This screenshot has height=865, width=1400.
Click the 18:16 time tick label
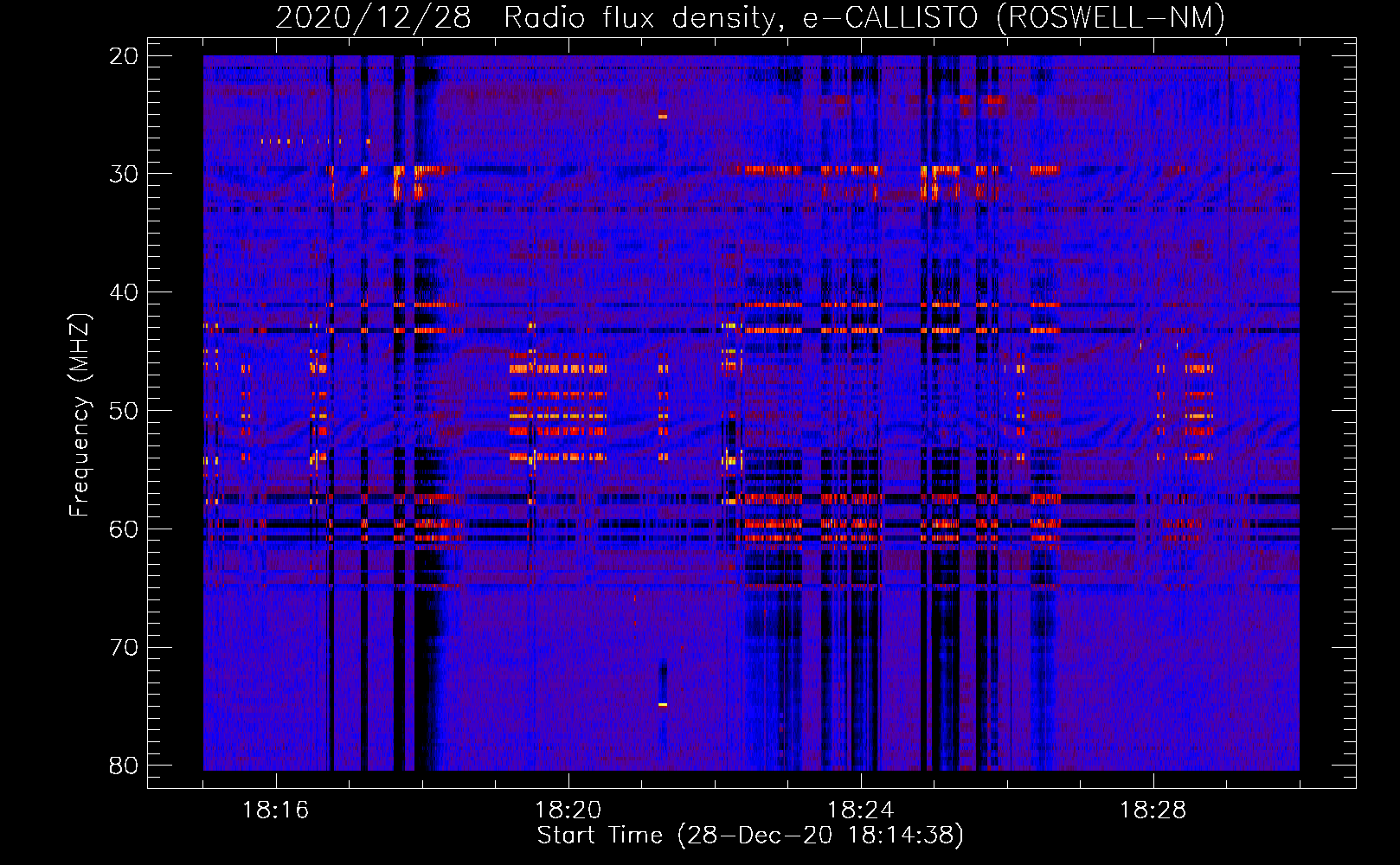(x=275, y=811)
